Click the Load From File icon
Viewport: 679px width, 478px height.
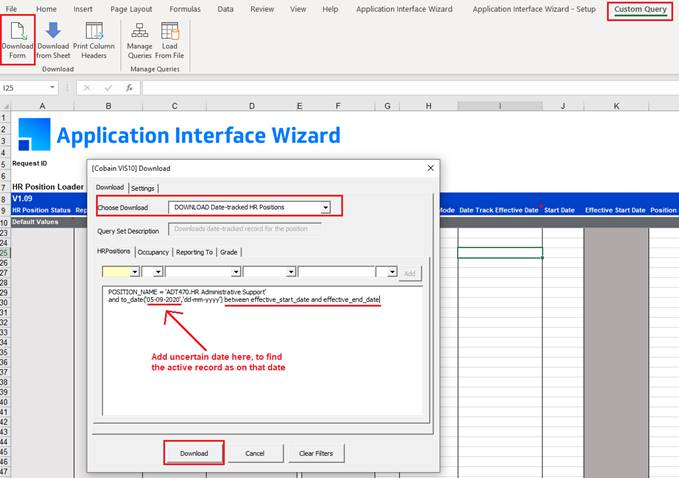point(169,39)
